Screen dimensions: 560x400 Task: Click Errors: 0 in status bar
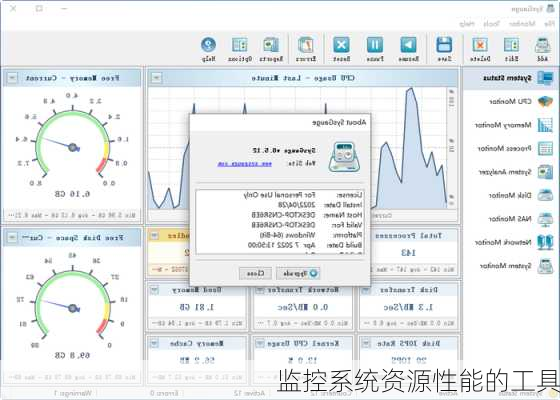coord(164,393)
